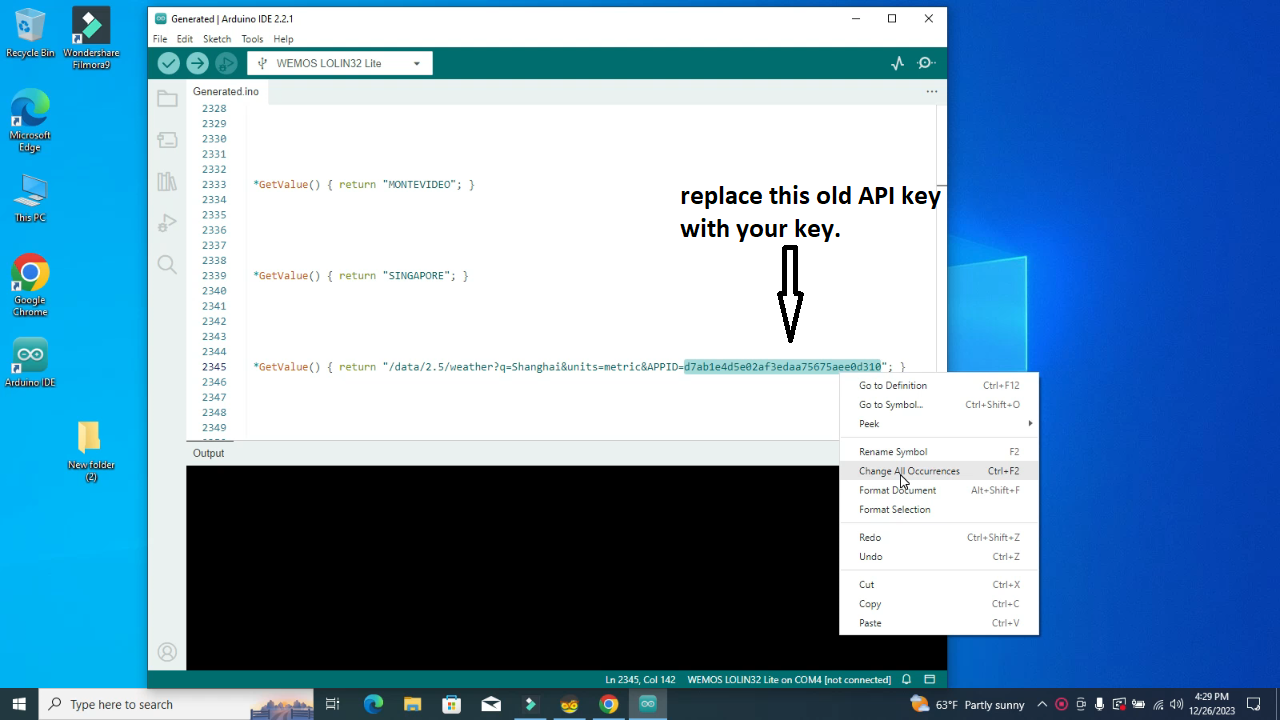Screen dimensions: 1280x720
Task: Open the Serial Monitor icon
Action: point(926,64)
